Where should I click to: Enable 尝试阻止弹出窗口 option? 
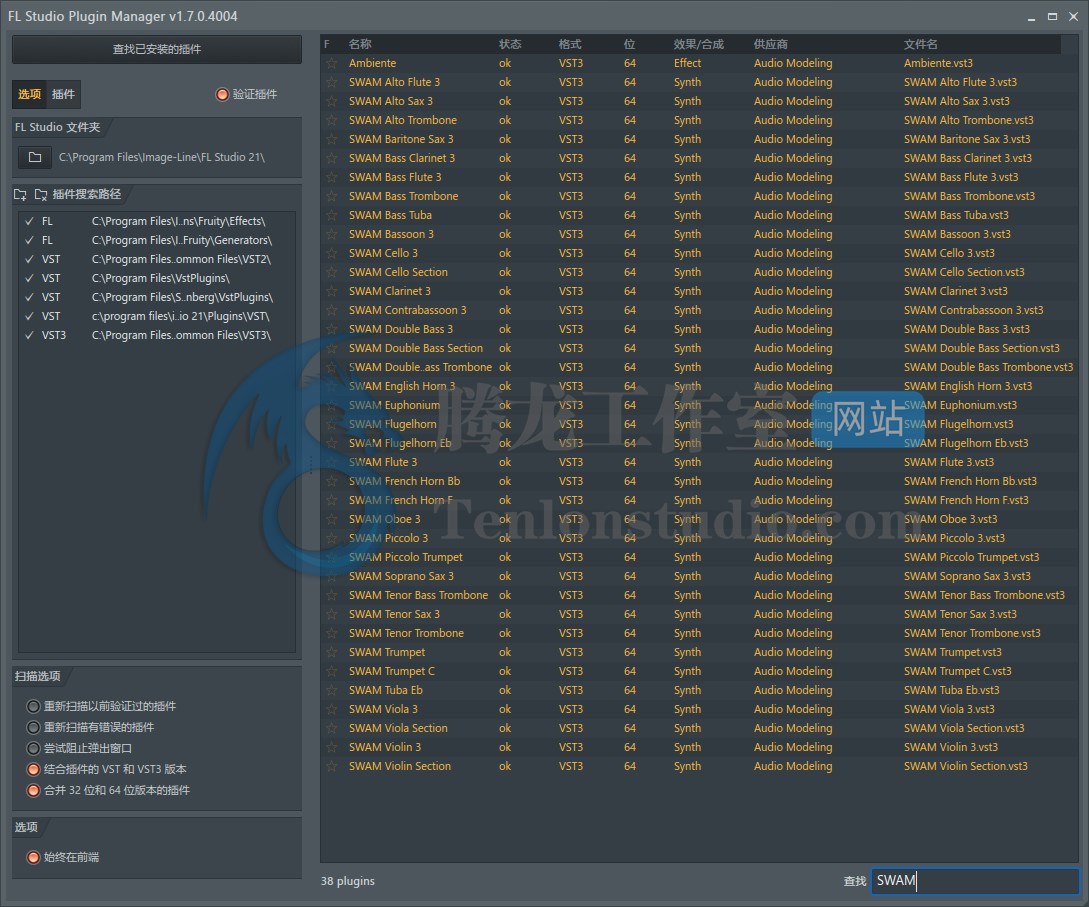tap(33, 748)
